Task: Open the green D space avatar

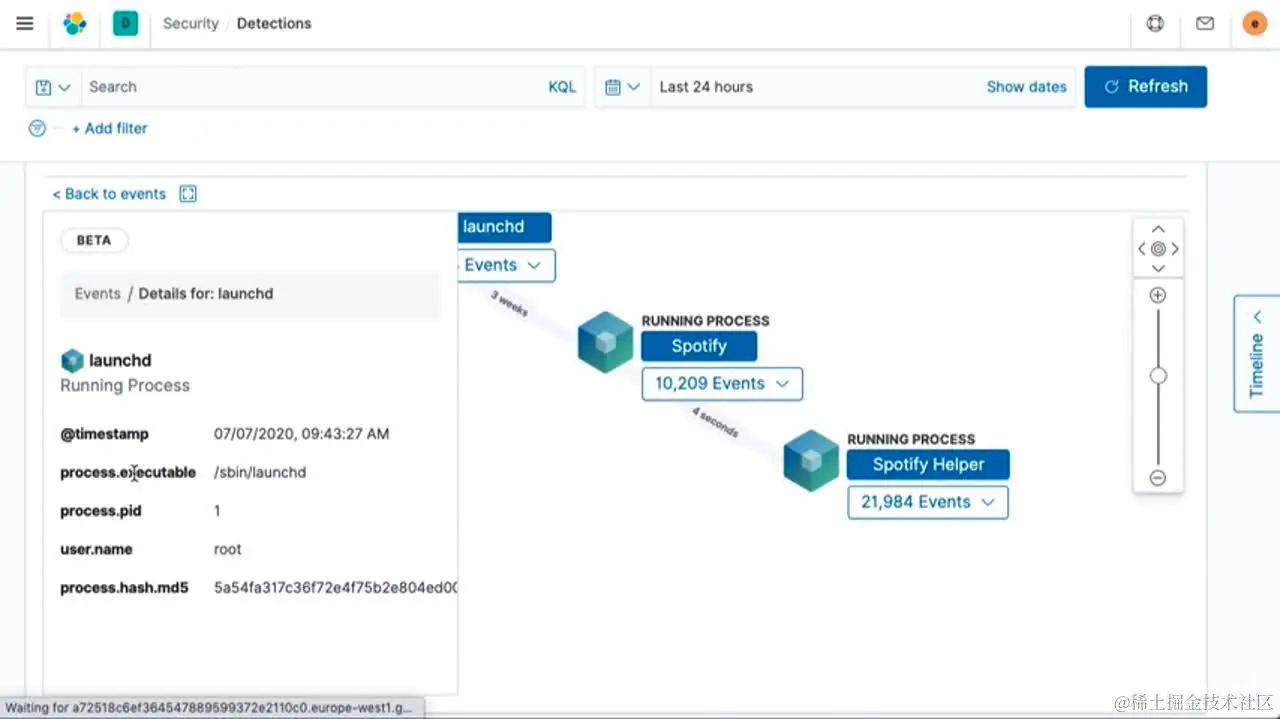Action: (125, 23)
